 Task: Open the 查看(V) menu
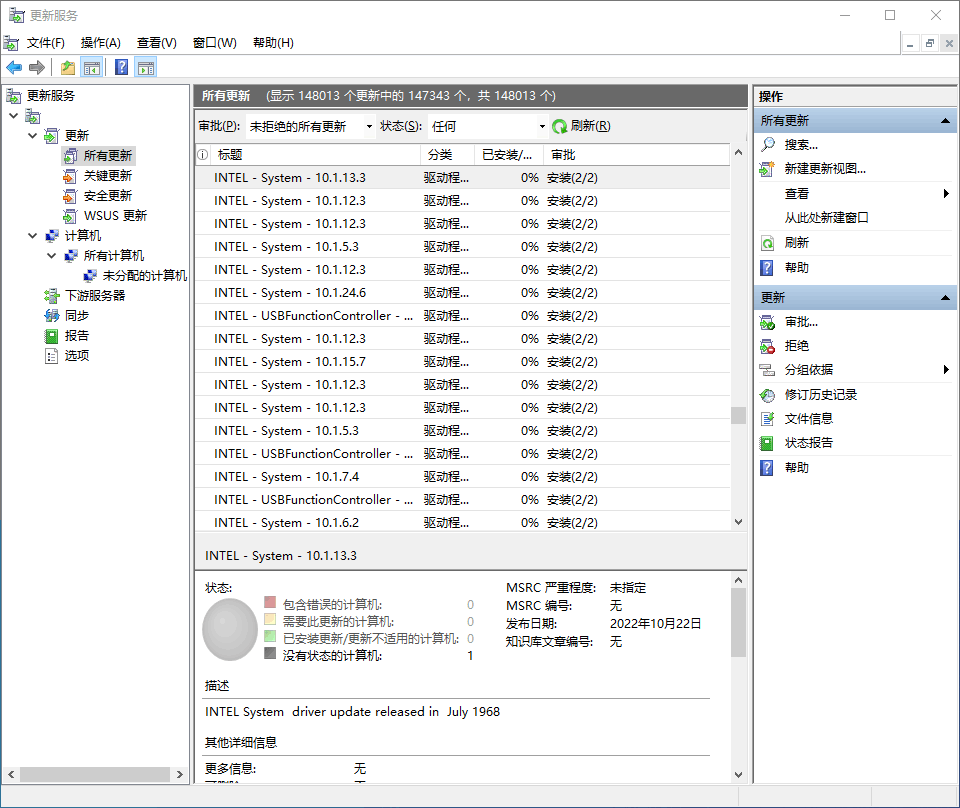157,43
